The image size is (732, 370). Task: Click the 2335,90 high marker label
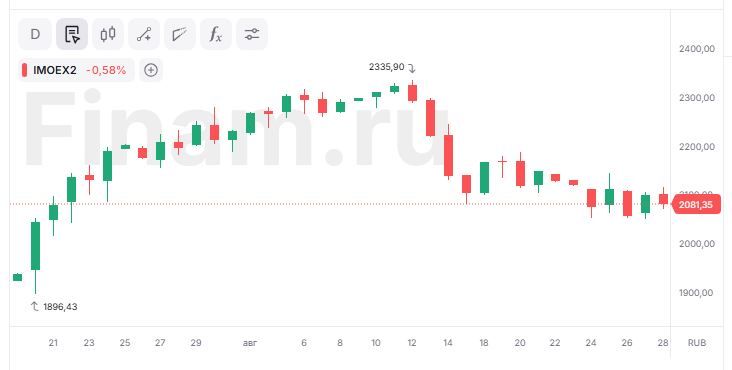[x=387, y=67]
